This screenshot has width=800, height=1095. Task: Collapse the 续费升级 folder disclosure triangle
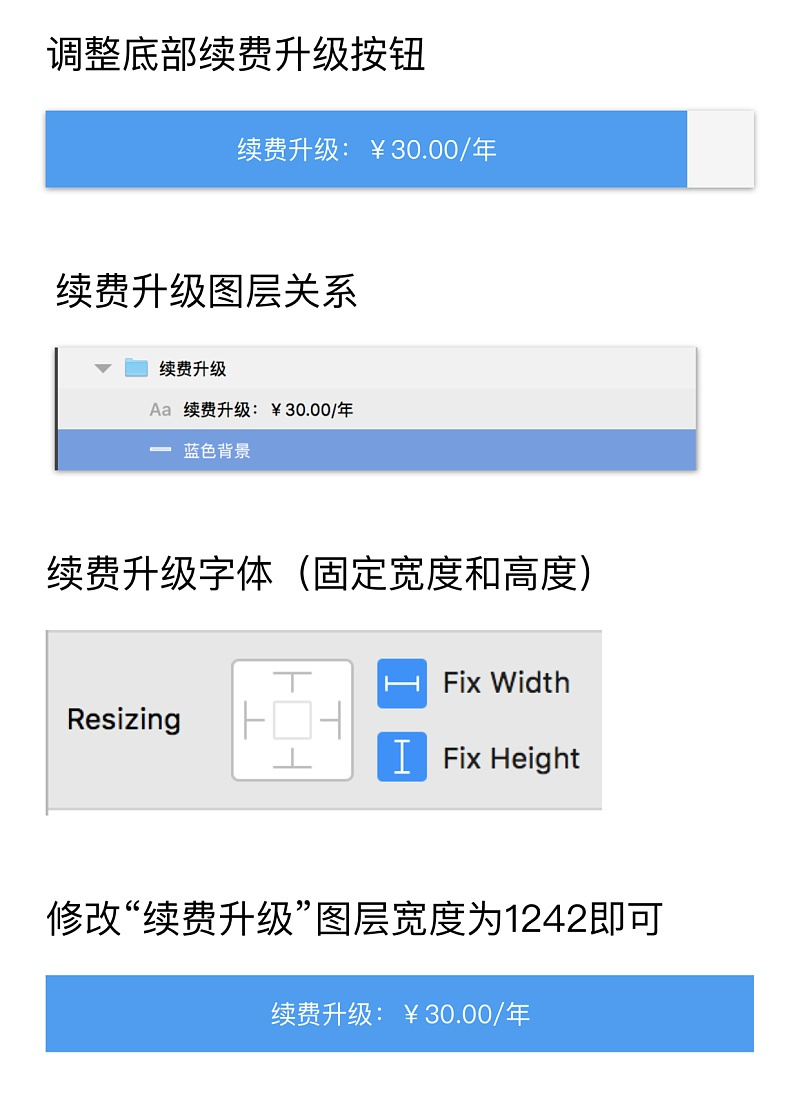103,368
